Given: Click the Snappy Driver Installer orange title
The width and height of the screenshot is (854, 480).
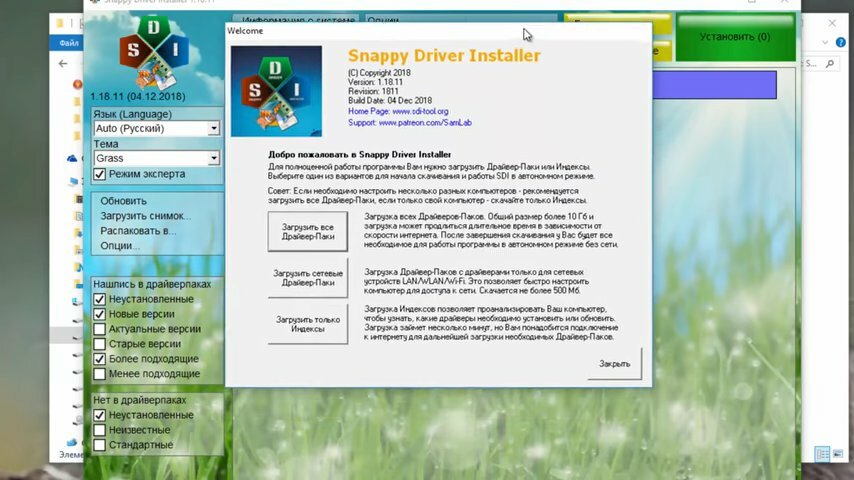Looking at the screenshot, I should (444, 56).
